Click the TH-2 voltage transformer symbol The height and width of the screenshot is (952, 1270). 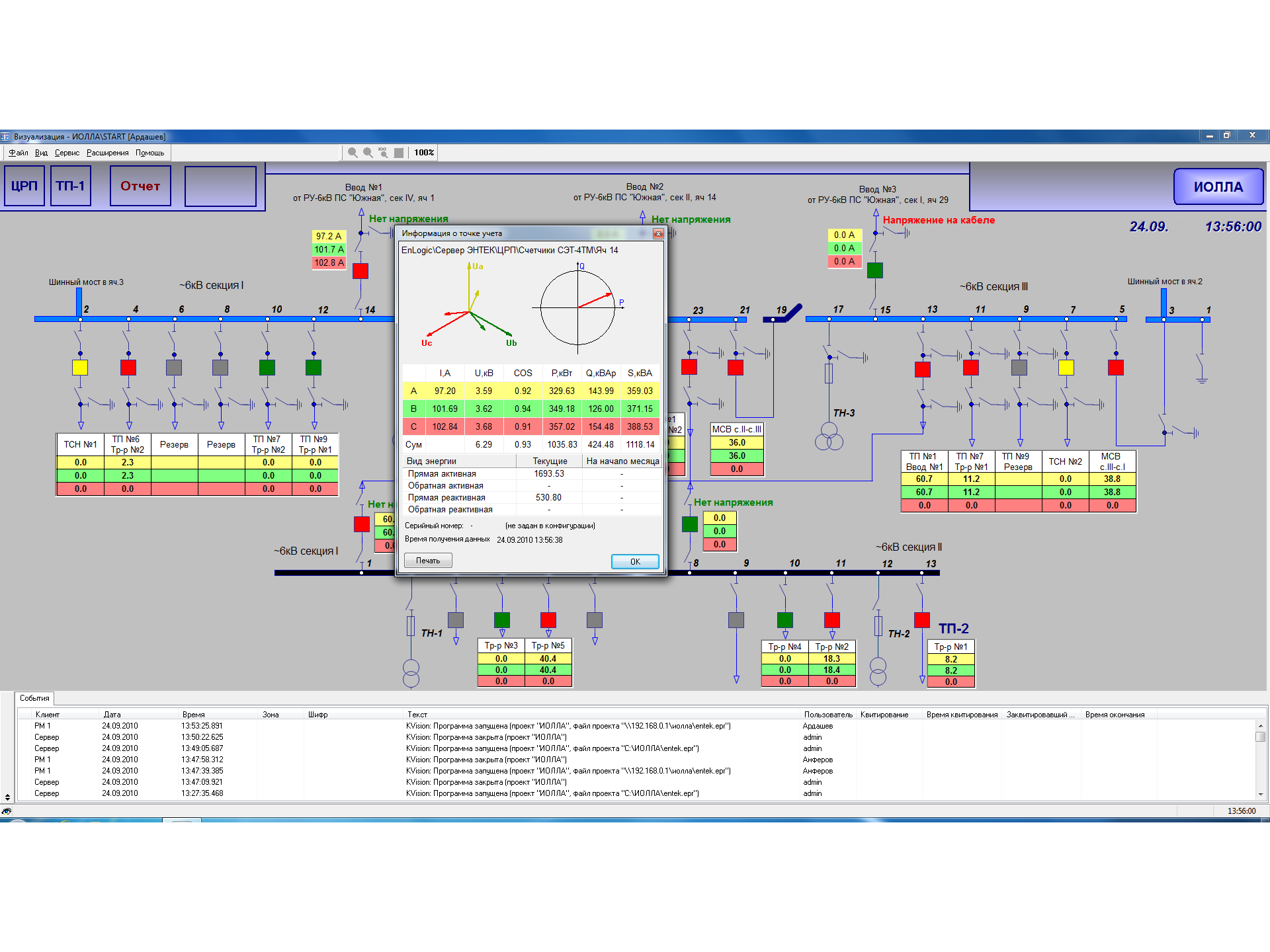(x=878, y=672)
